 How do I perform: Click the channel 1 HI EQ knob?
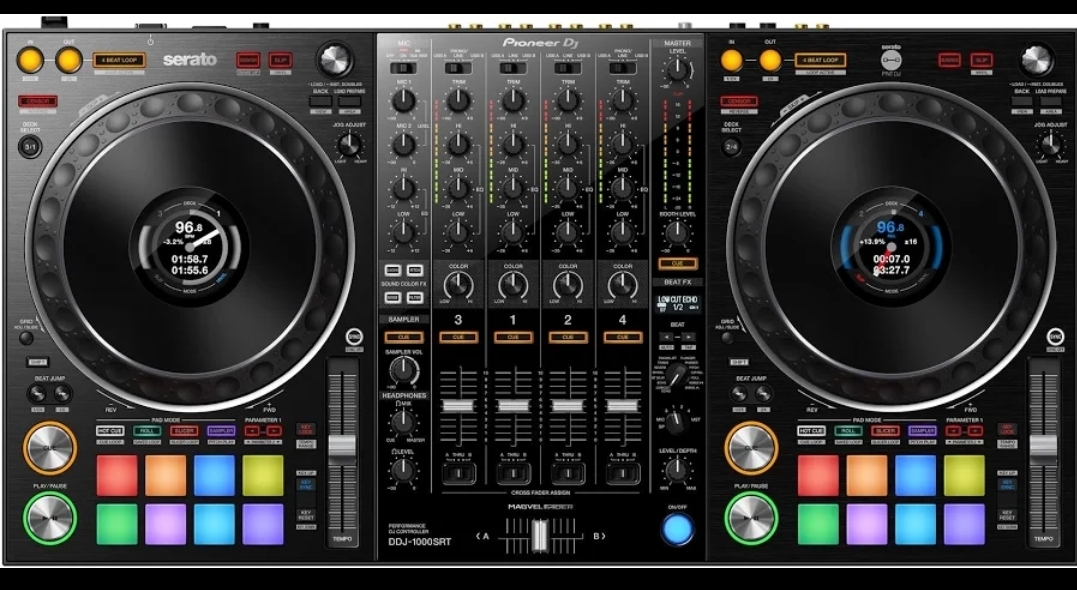pyautogui.click(x=513, y=144)
